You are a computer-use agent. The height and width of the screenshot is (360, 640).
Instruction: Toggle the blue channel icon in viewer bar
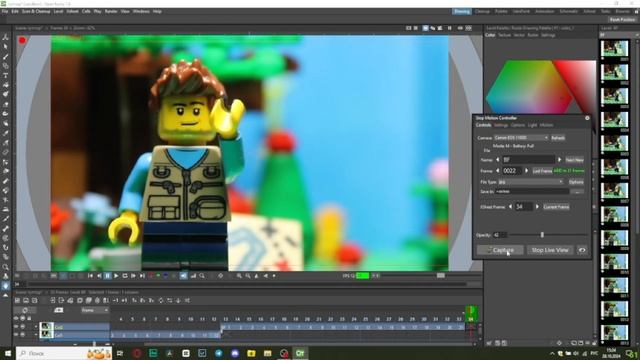[x=166, y=276]
